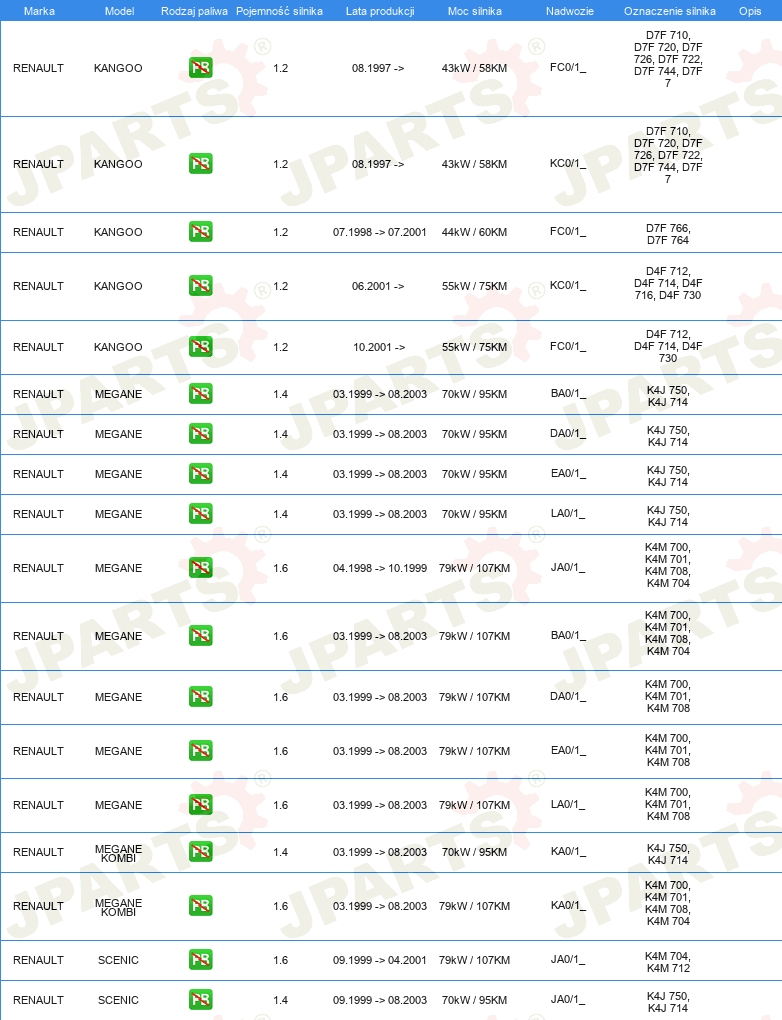Click 55kW / 75KM in 10.2001 row
The height and width of the screenshot is (1020, 782).
474,347
